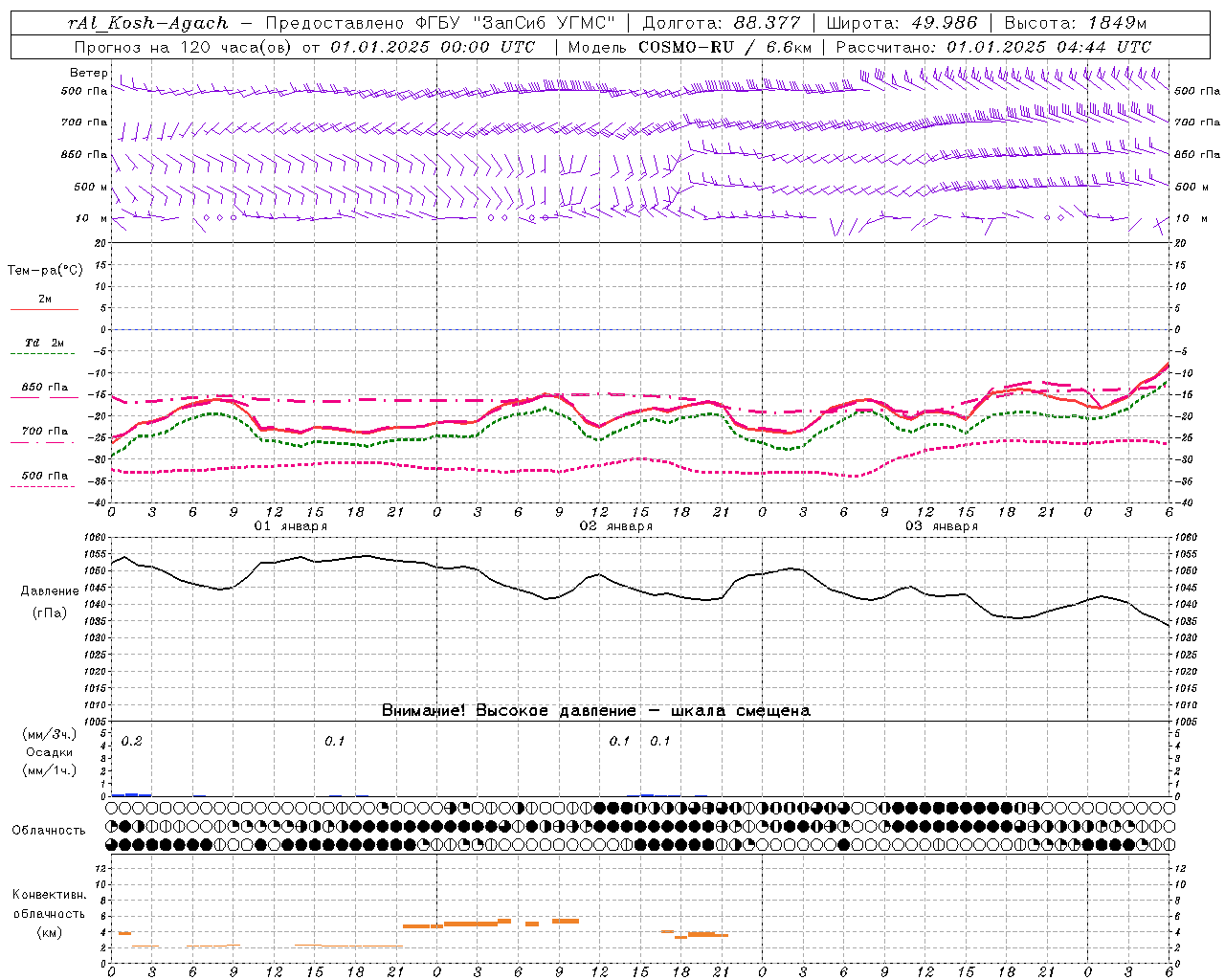Select the text Предоставлено ФГБУ "ЗапСиб УГМС"
1225x980 pixels.
(440, 23)
